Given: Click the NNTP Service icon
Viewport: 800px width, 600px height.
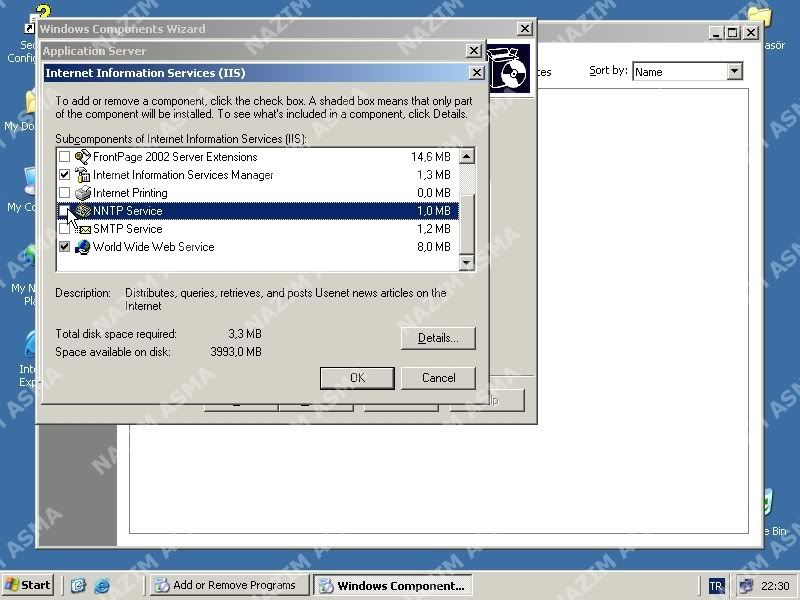Looking at the screenshot, I should [82, 211].
